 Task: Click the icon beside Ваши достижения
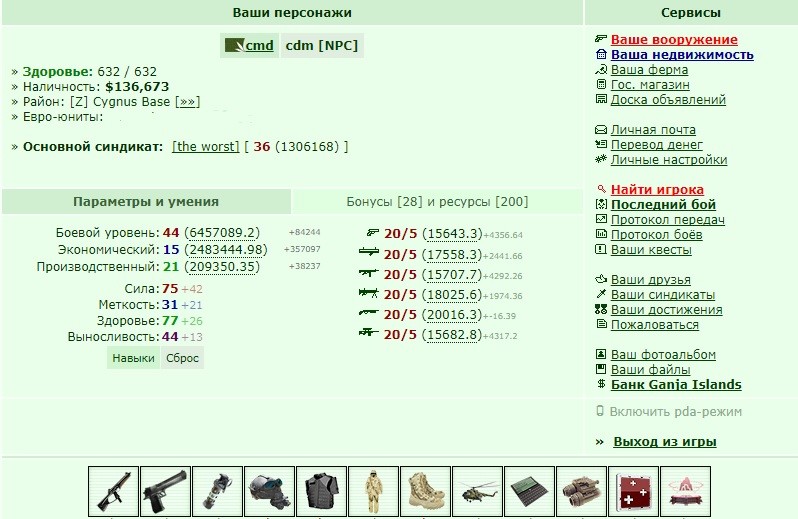point(601,309)
